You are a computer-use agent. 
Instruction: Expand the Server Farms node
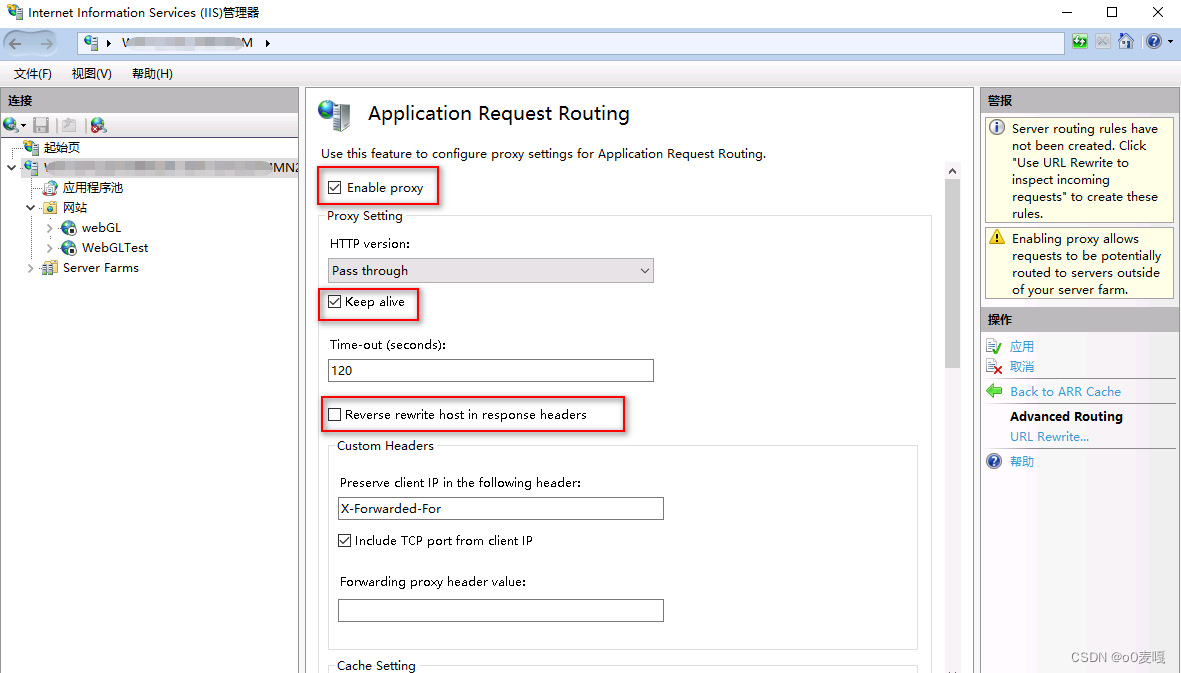pyautogui.click(x=30, y=268)
